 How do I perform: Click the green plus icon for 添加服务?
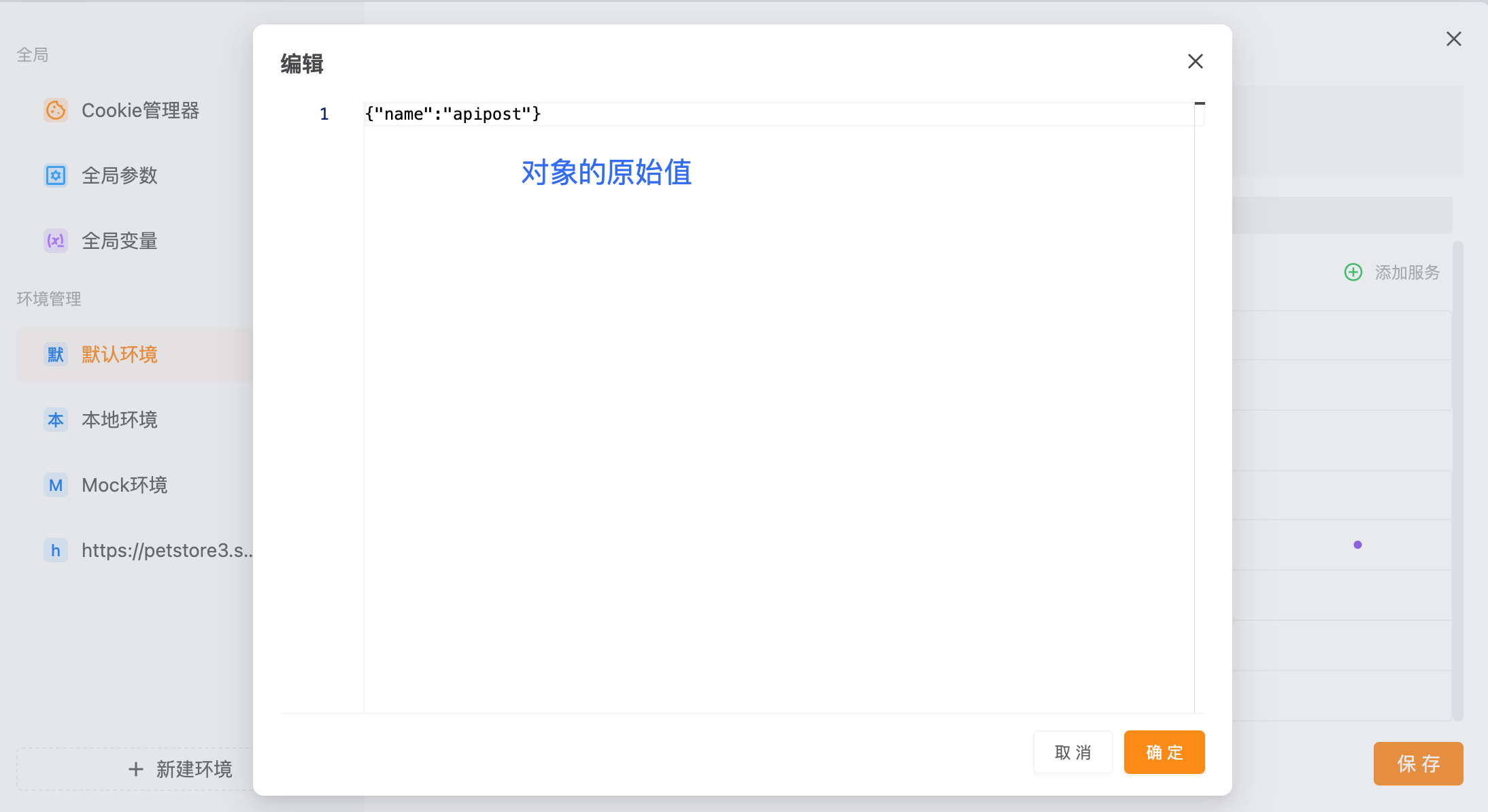tap(1353, 272)
